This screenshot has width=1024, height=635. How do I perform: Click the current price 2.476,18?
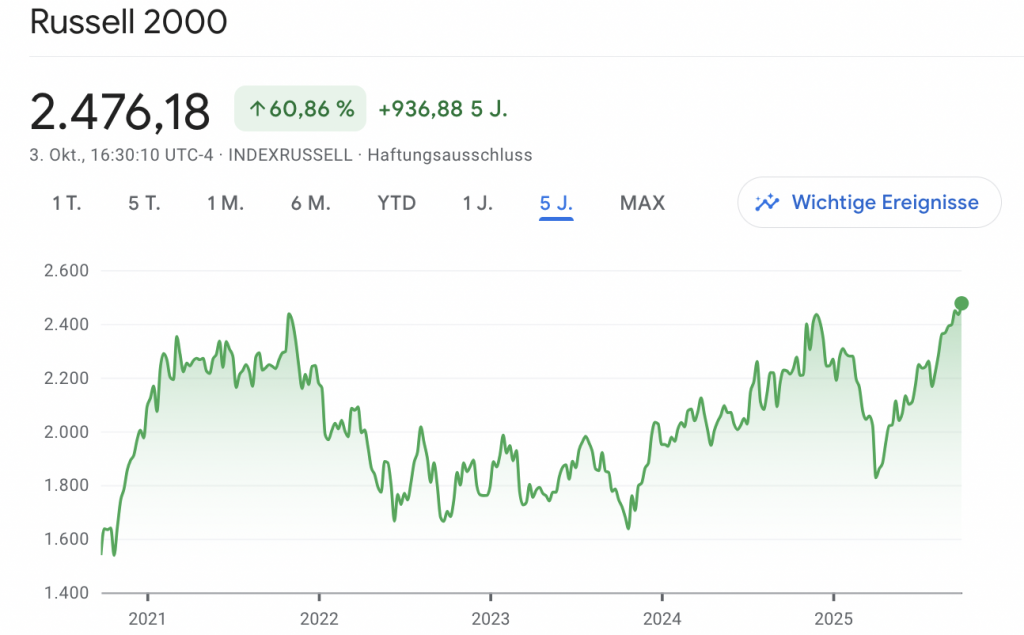pyautogui.click(x=120, y=111)
